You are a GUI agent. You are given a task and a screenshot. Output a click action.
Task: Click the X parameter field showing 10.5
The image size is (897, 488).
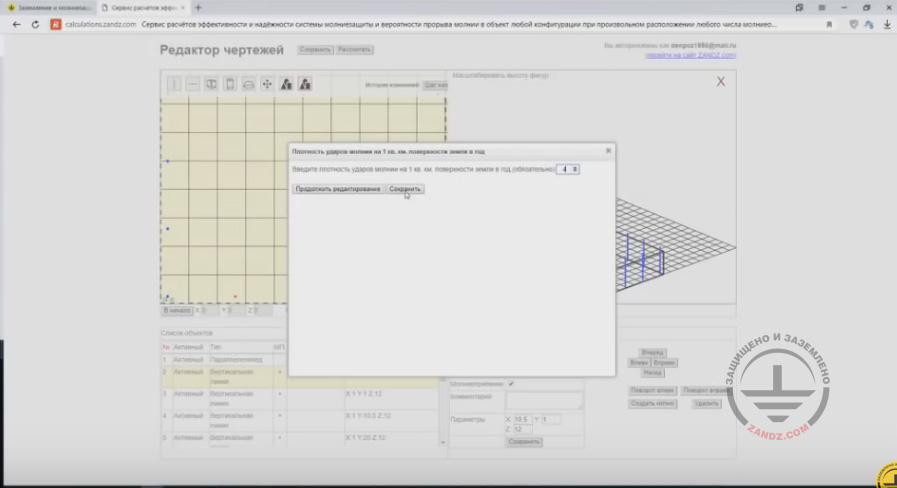[x=522, y=419]
